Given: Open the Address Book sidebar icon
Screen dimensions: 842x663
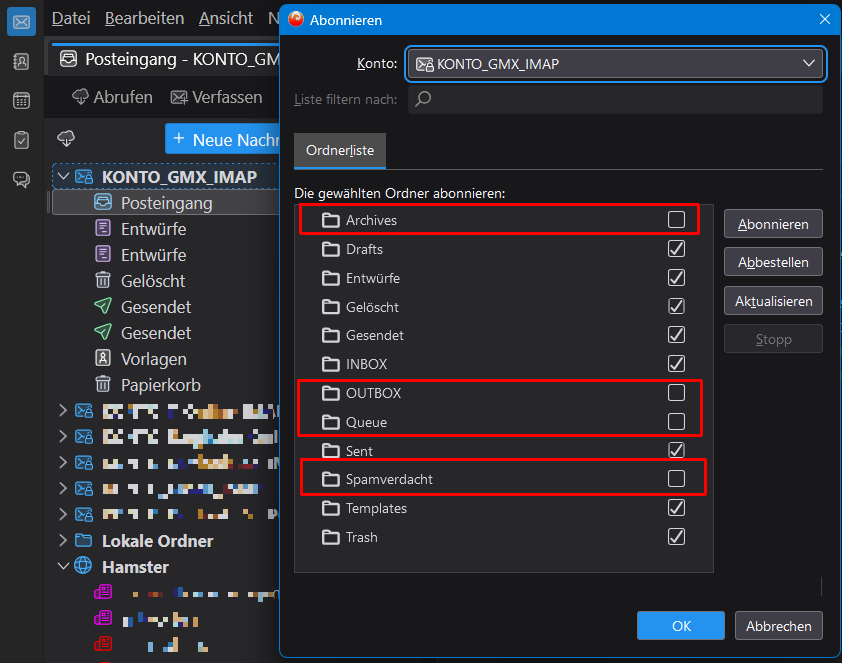Looking at the screenshot, I should (x=21, y=61).
